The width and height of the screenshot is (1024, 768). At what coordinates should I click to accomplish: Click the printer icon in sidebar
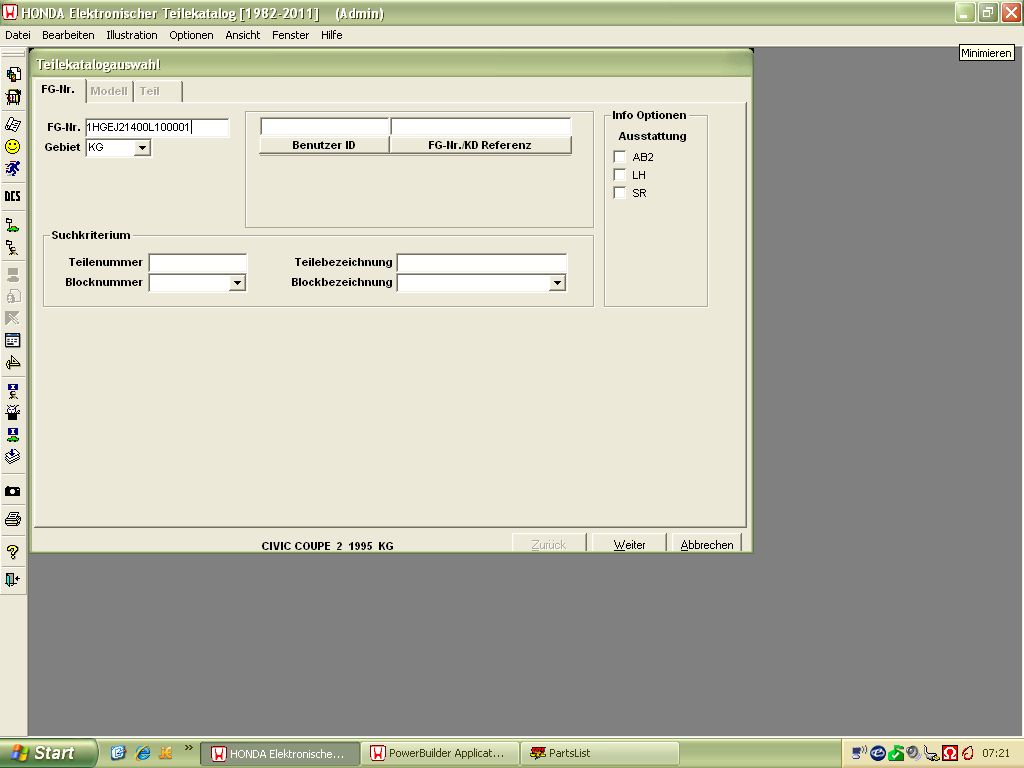point(13,519)
